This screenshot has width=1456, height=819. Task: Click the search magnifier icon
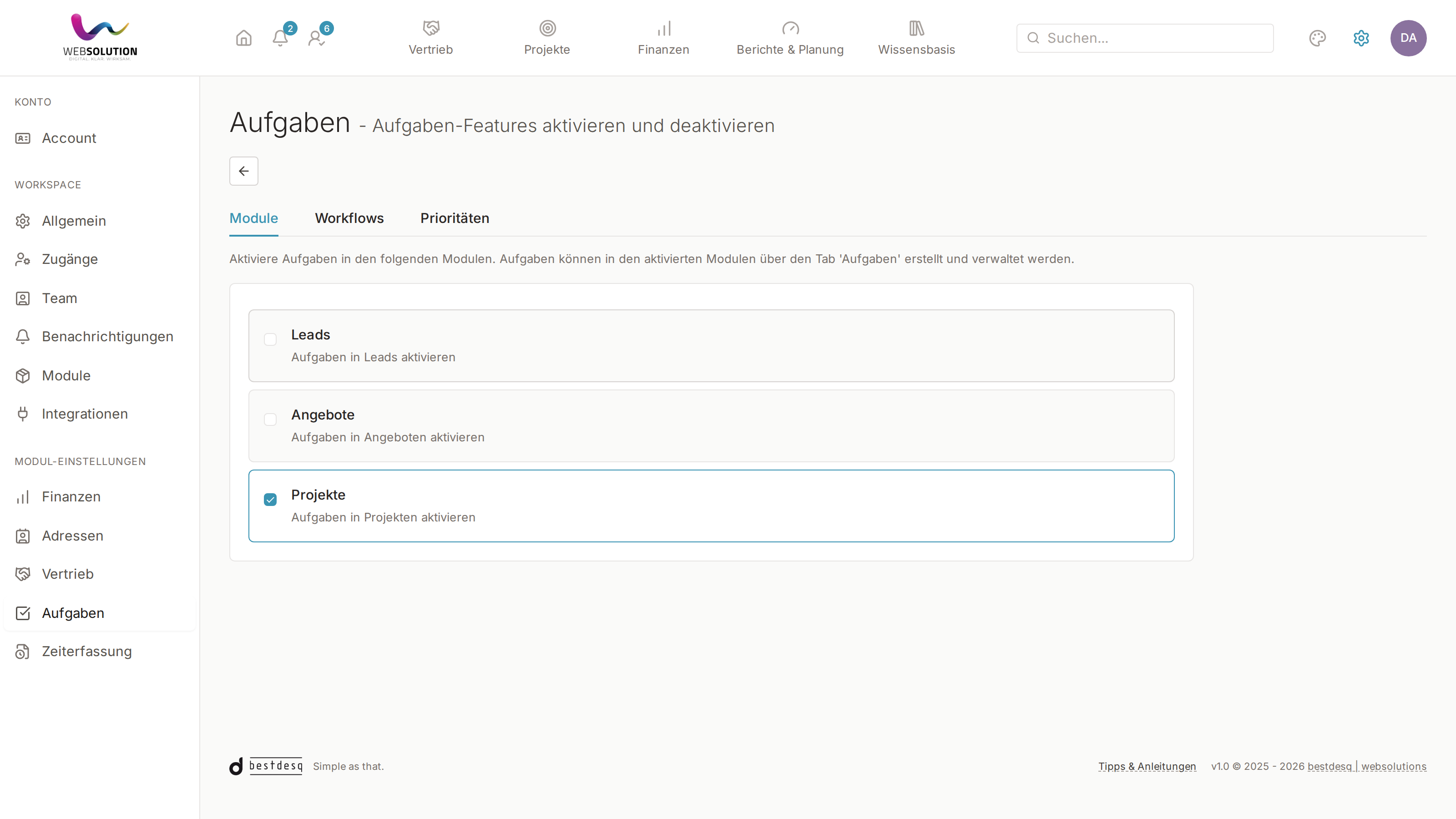(x=1033, y=38)
